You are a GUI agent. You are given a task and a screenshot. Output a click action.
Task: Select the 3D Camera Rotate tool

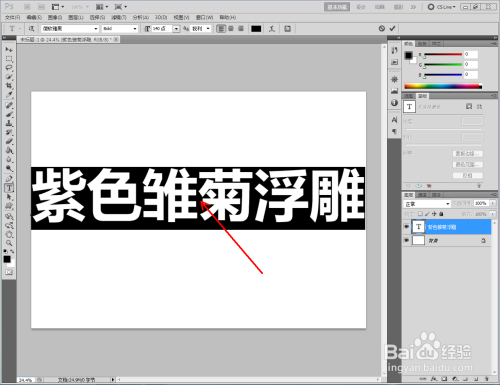pos(9,225)
